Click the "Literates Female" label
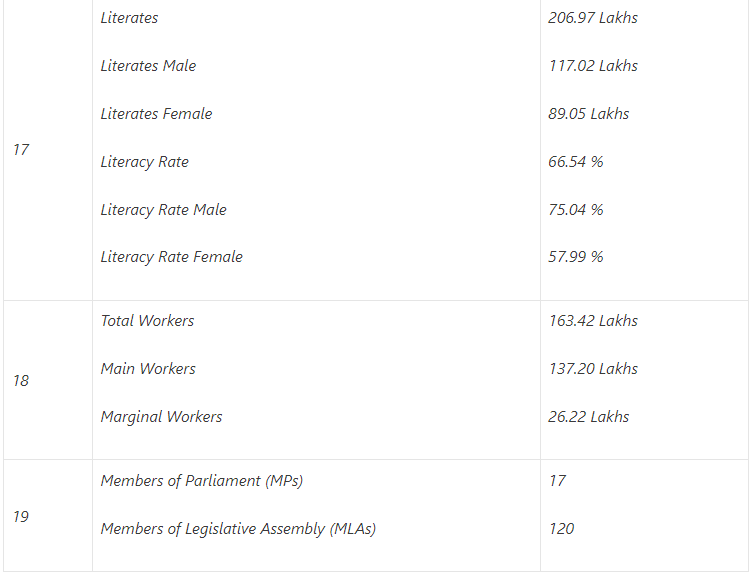This screenshot has height=577, width=752. 156,114
